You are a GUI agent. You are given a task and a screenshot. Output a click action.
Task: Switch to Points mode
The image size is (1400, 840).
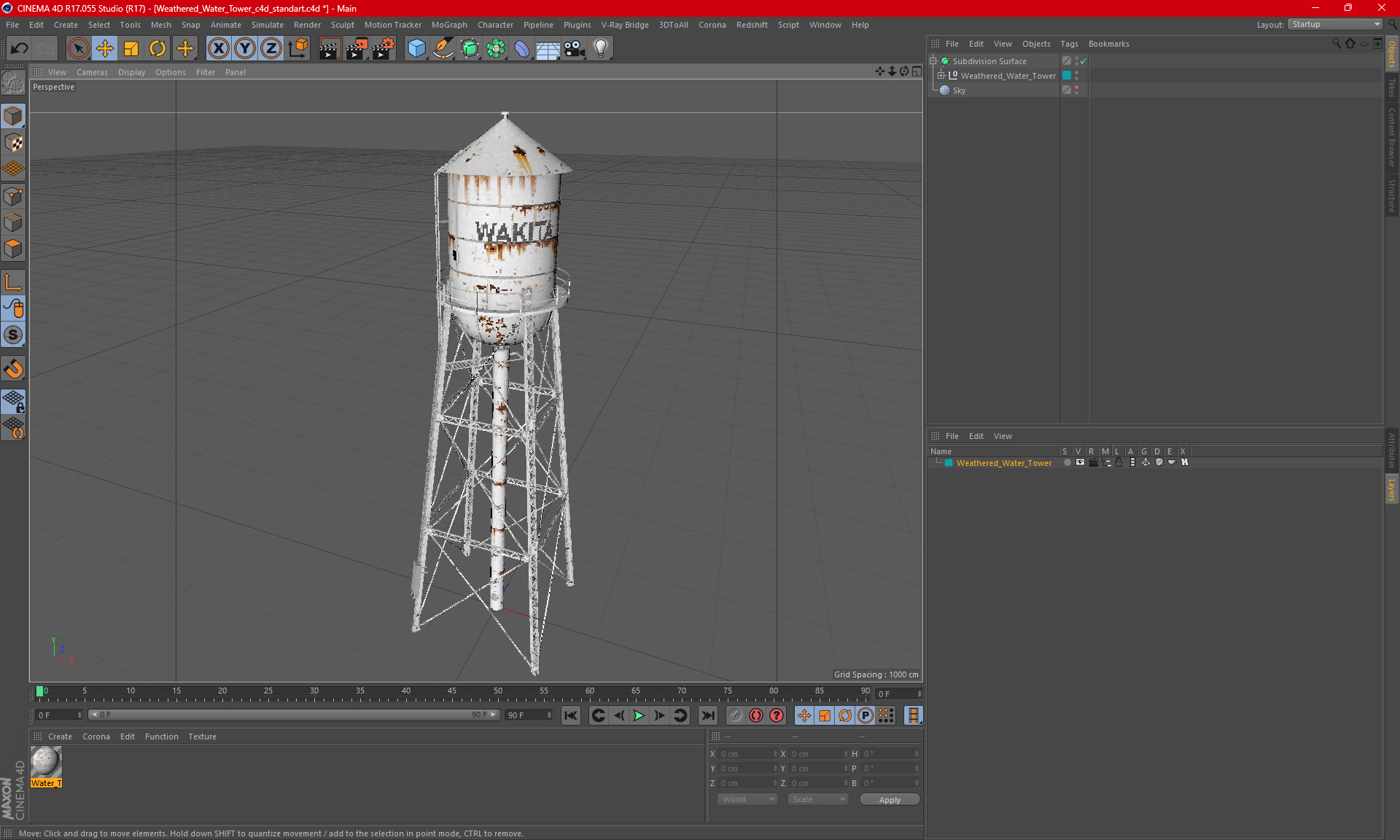tap(13, 196)
